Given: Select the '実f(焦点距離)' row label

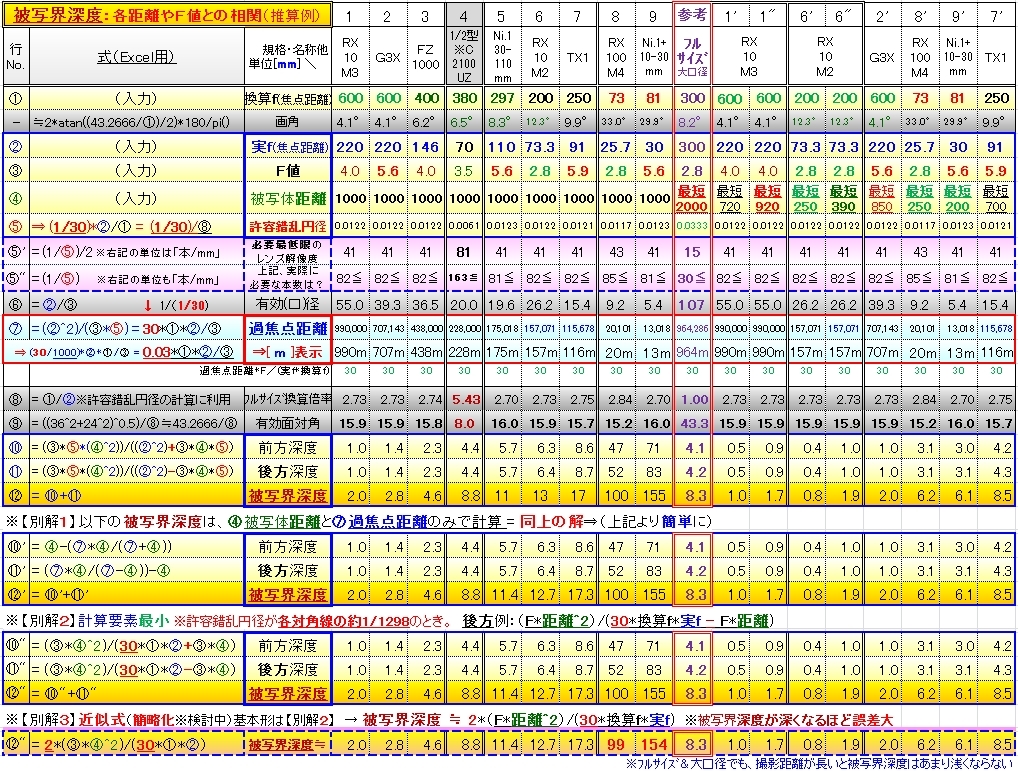Looking at the screenshot, I should click(x=288, y=147).
